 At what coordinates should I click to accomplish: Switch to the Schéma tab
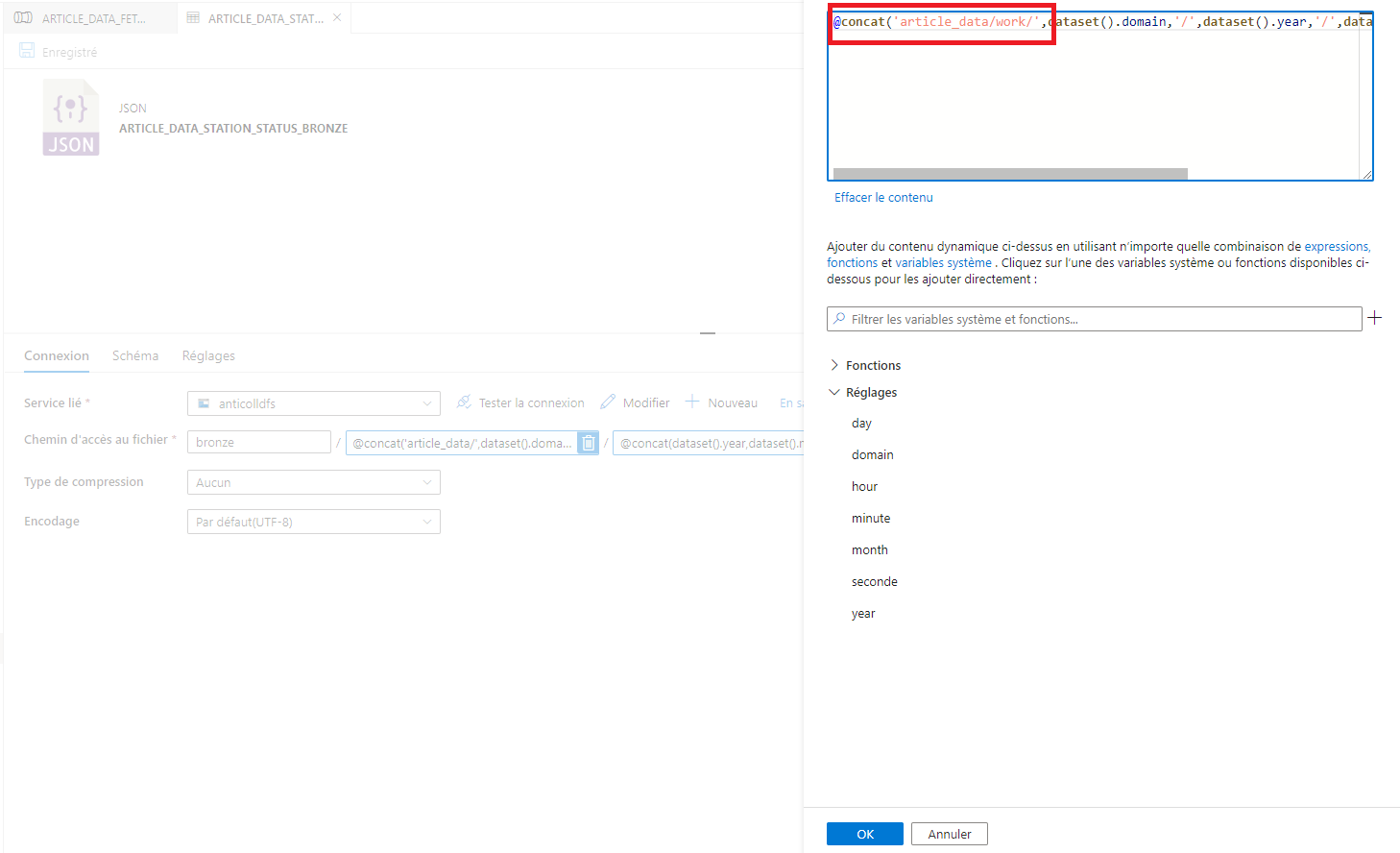(x=135, y=355)
